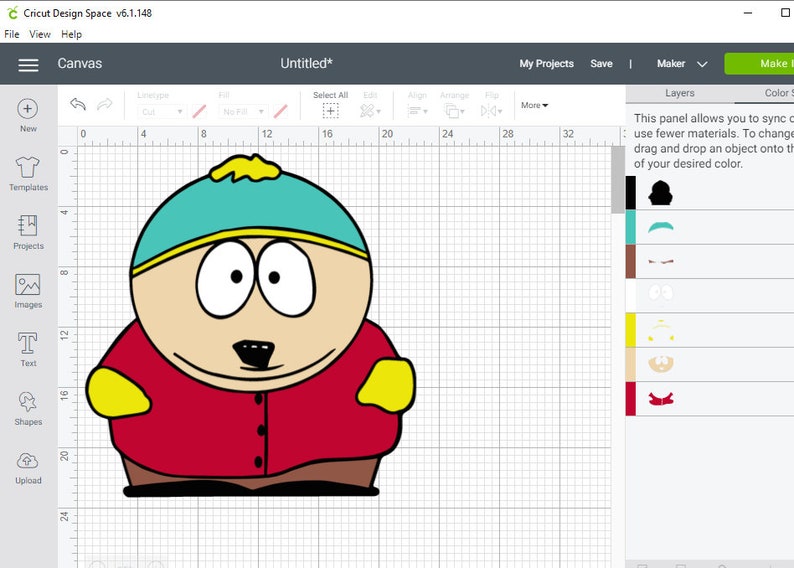The width and height of the screenshot is (794, 568).
Task: Select the teal hat layer thumbnail
Action: click(x=661, y=227)
